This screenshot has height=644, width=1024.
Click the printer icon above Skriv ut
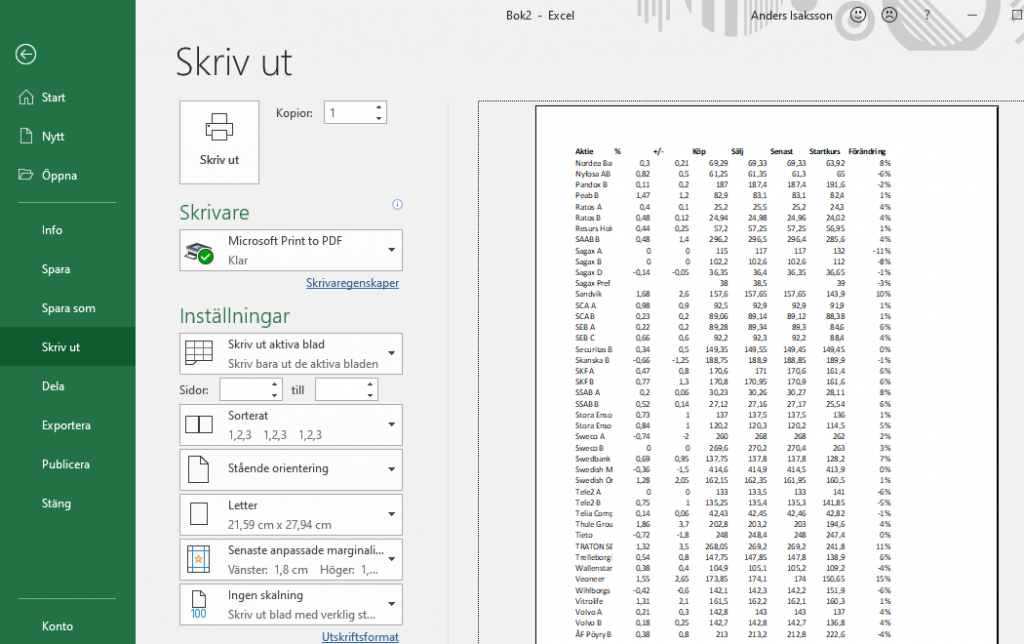219,127
